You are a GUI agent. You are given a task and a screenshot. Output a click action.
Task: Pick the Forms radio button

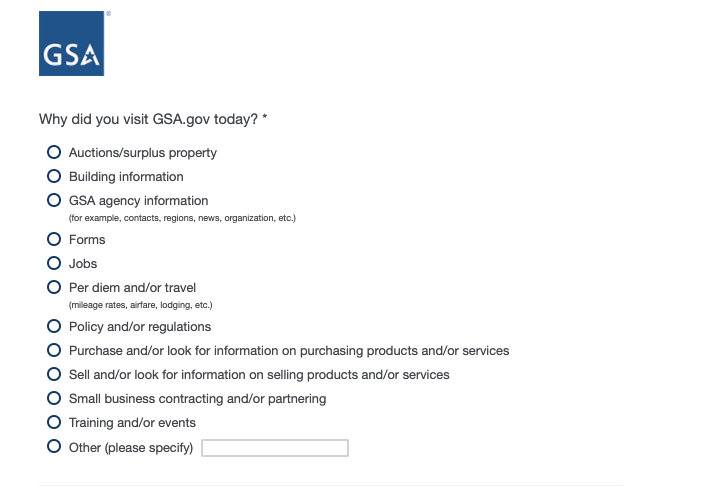click(x=54, y=240)
